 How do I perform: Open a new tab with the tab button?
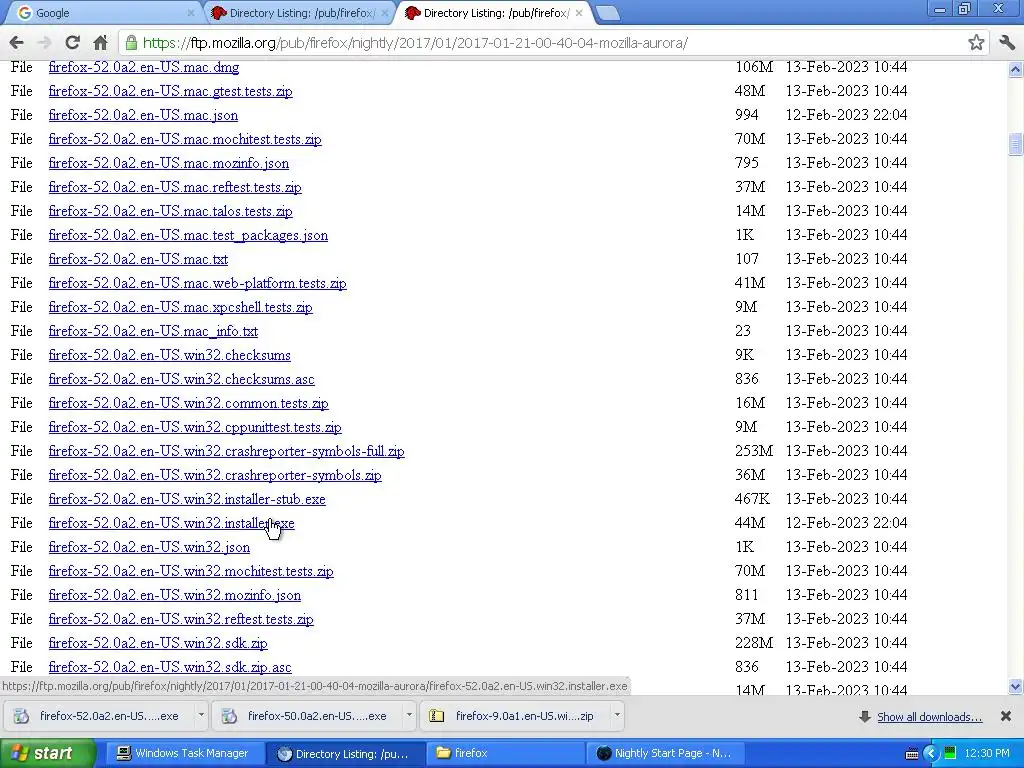pyautogui.click(x=607, y=13)
